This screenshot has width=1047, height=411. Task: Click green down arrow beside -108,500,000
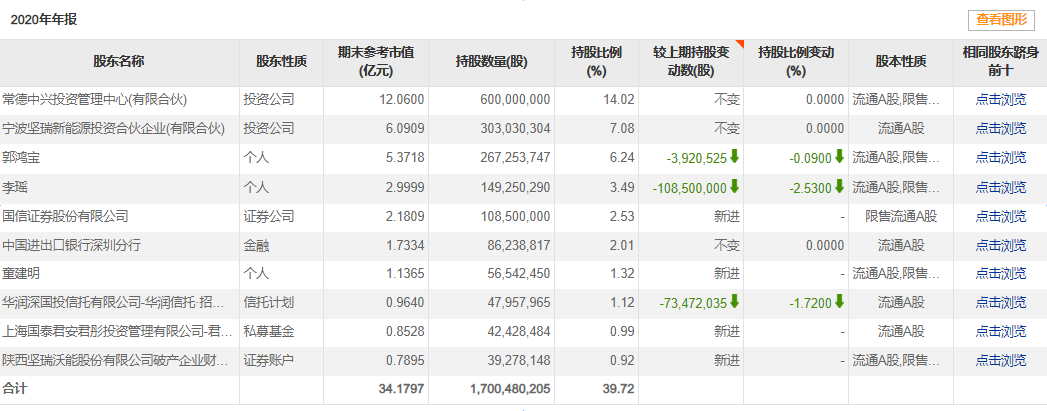(735, 187)
